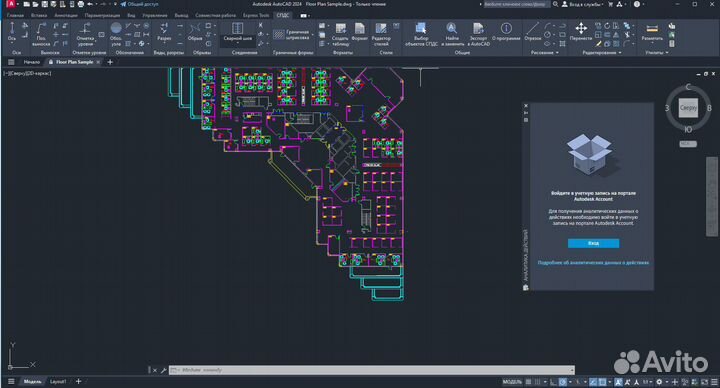Click the command line input field

372,370
